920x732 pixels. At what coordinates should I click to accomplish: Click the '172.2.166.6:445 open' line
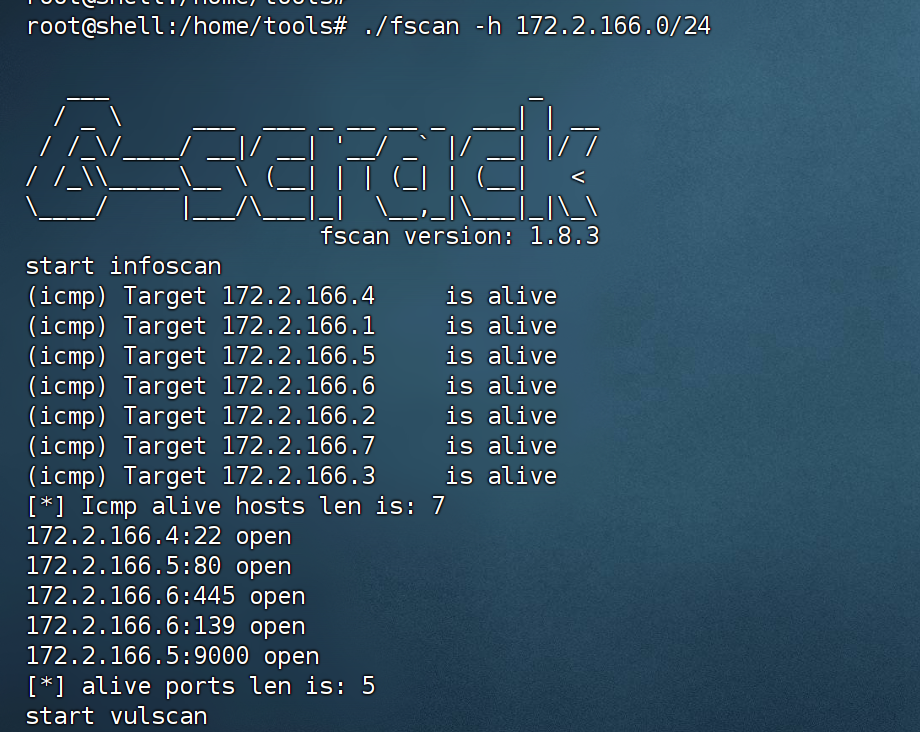coord(166,596)
